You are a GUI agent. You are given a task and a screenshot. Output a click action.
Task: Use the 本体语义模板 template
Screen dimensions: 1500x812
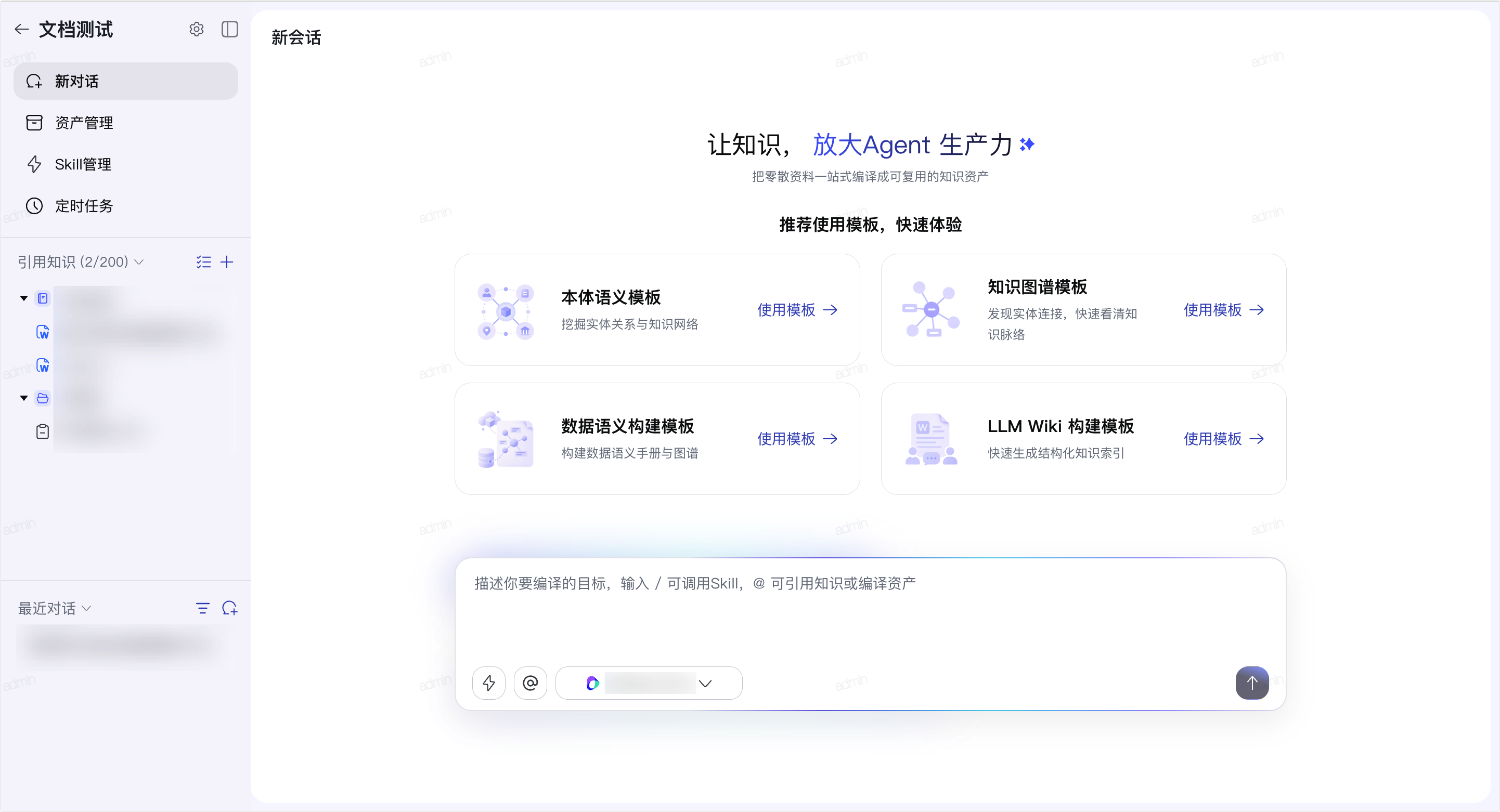pos(797,310)
